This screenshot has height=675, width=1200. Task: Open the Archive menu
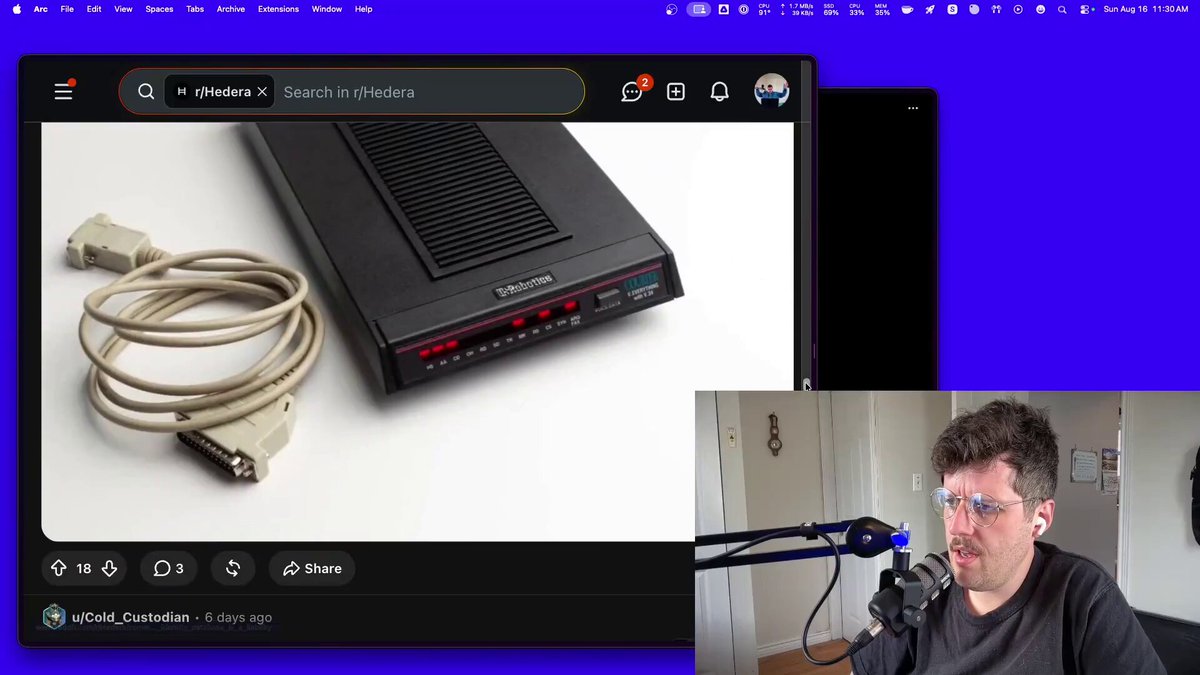[x=231, y=9]
